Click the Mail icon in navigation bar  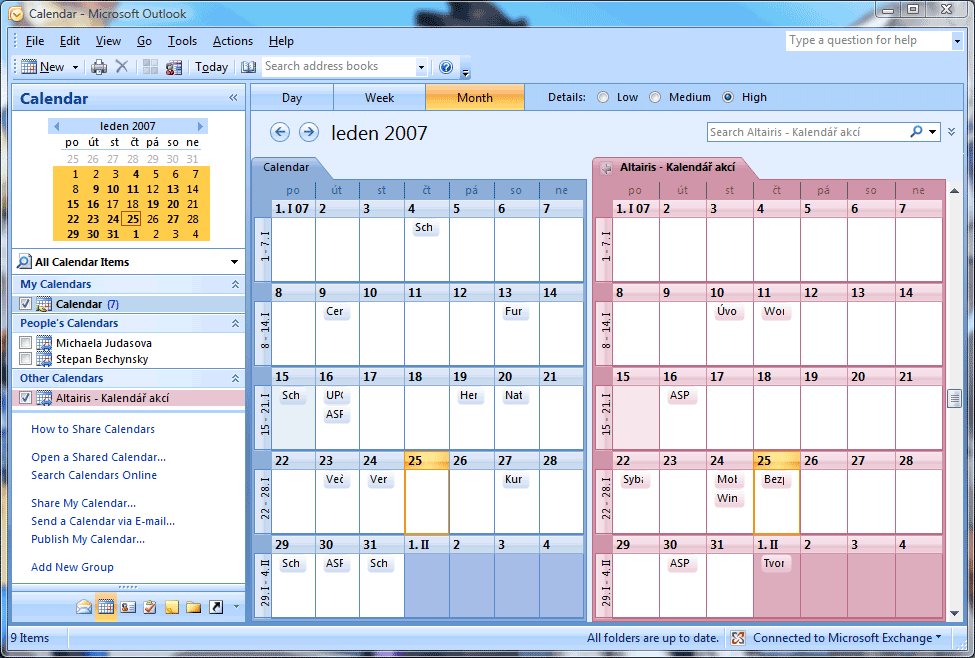(84, 607)
